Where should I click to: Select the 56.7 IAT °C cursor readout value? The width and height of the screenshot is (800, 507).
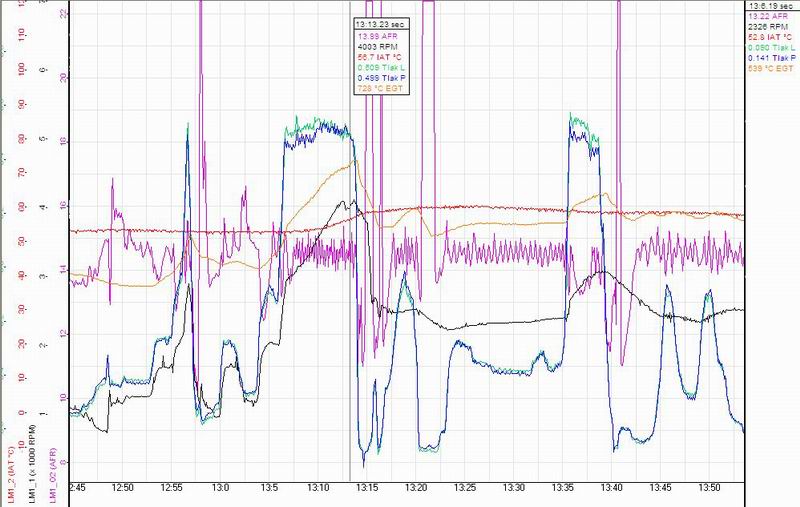pyautogui.click(x=380, y=57)
